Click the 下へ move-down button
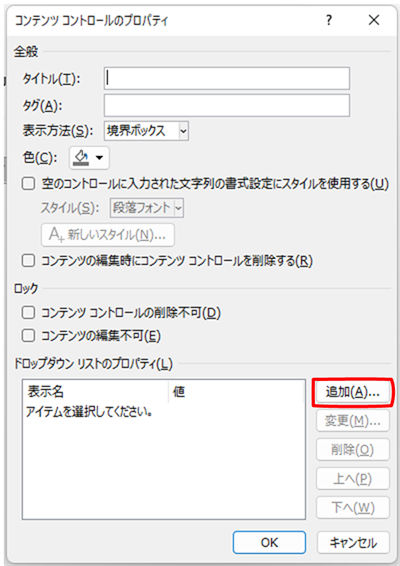Viewport: 400px width, 566px height. click(x=353, y=508)
